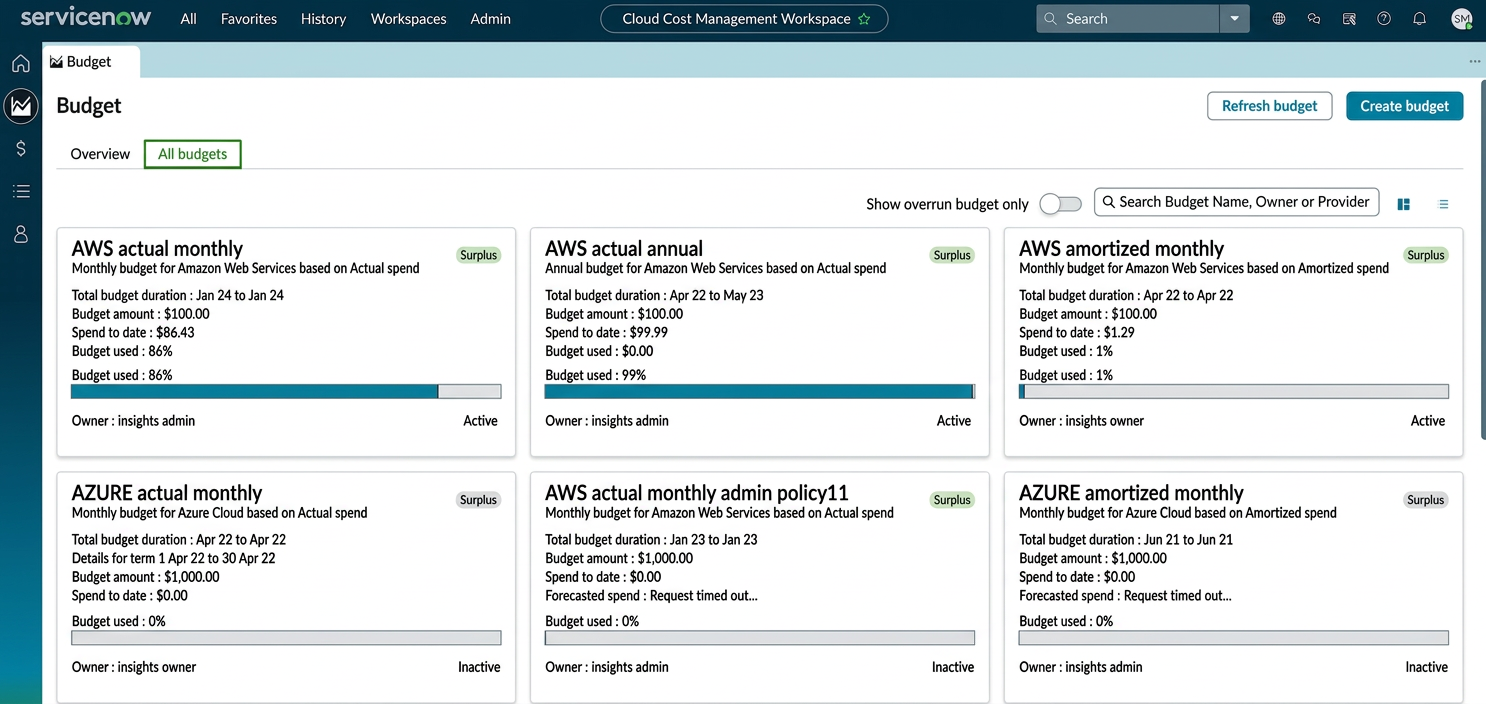Viewport: 1486px width, 704px height.
Task: Click the star favorite icon on workspace pill
Action: pos(864,19)
